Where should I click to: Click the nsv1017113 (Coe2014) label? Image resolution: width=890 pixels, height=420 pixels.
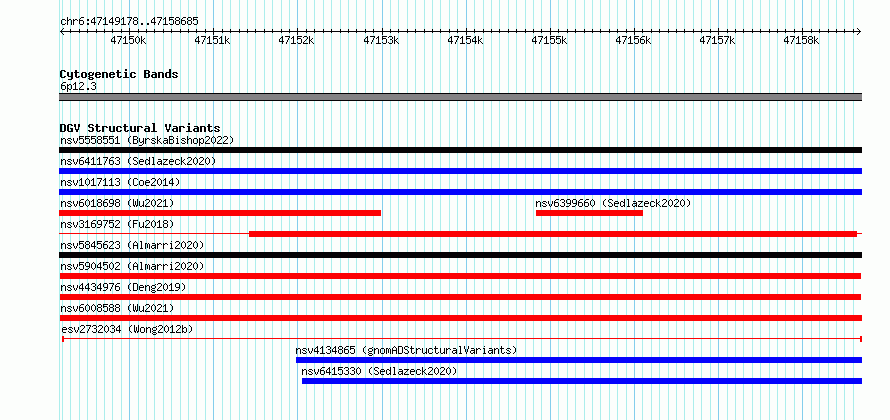120,182
